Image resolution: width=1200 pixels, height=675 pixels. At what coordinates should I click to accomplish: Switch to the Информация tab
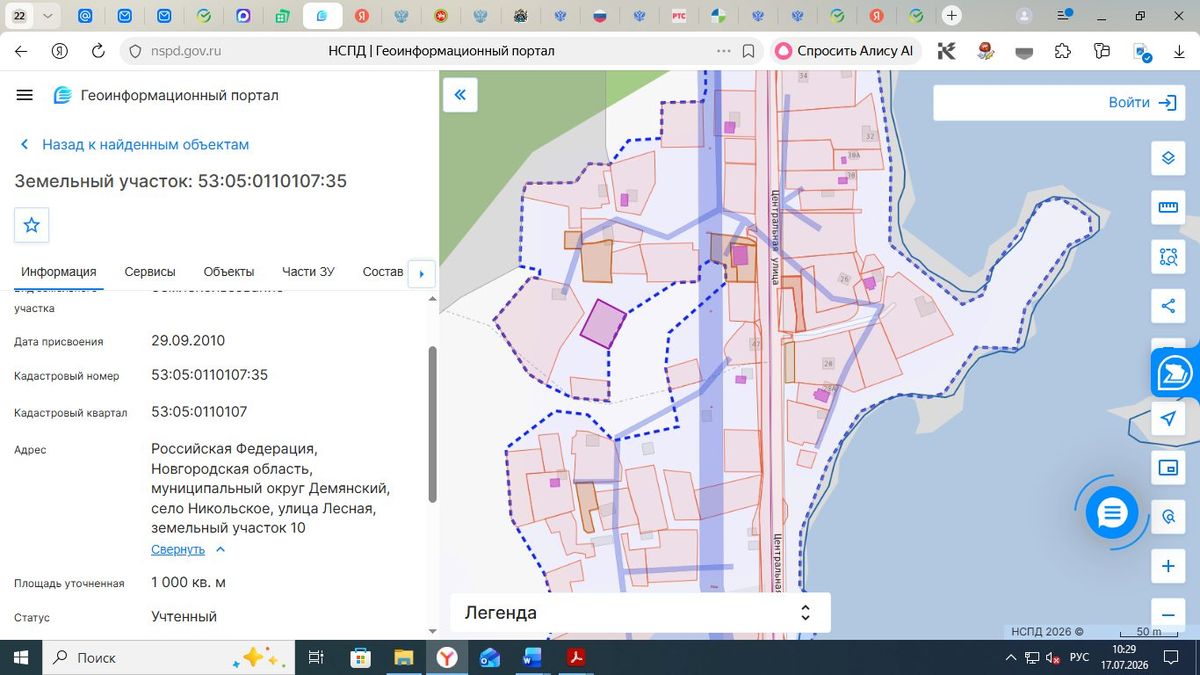point(59,271)
